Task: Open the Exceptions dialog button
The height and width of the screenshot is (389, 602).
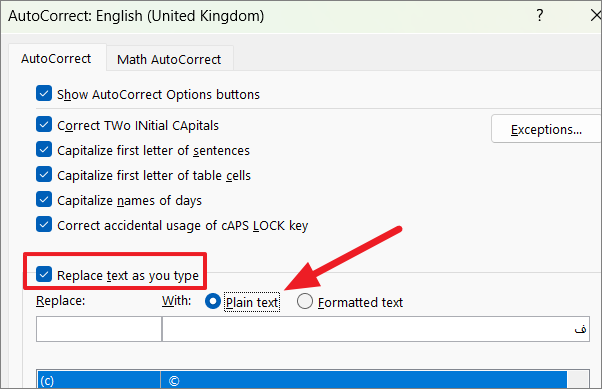Action: click(546, 129)
